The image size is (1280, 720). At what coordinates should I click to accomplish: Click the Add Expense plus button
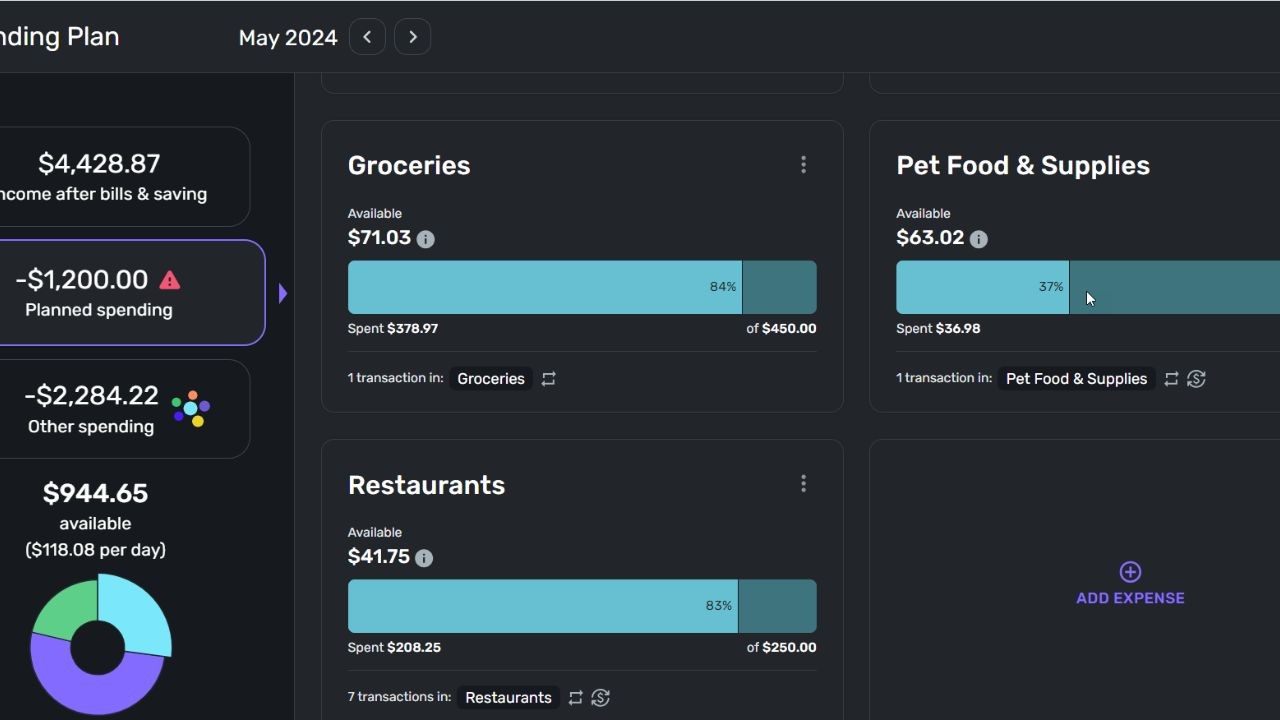tap(1130, 572)
